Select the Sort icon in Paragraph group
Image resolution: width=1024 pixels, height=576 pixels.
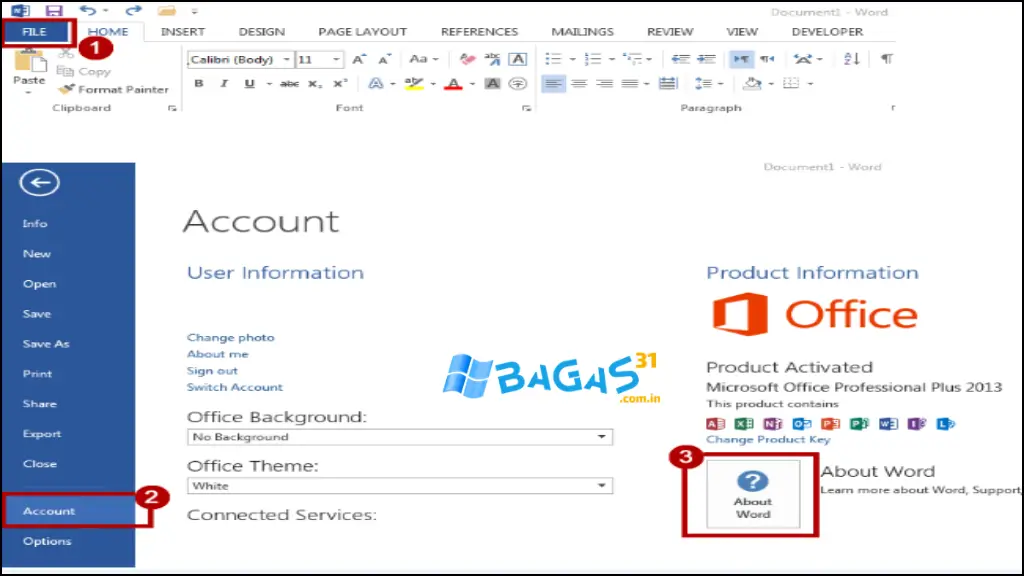(x=850, y=58)
